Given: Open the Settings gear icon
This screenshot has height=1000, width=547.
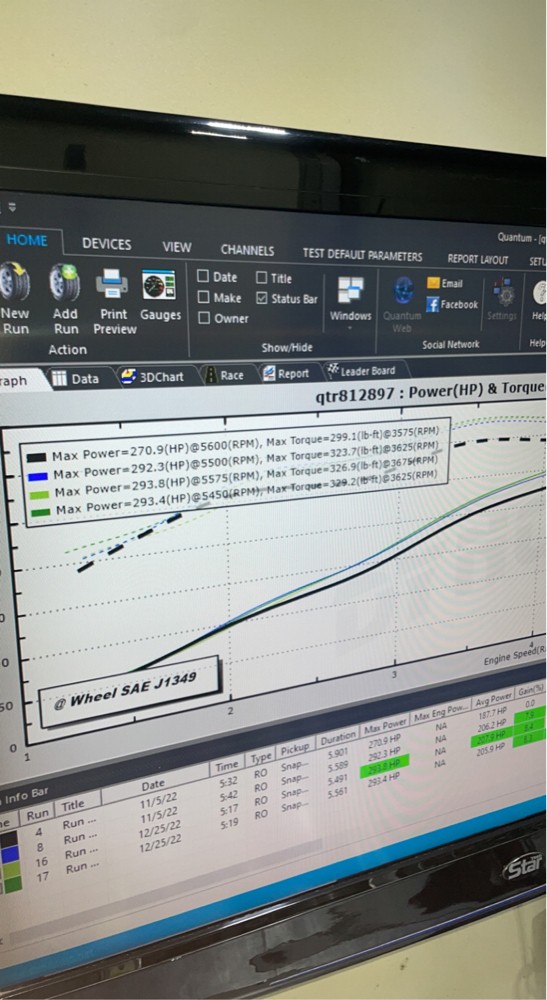Looking at the screenshot, I should pyautogui.click(x=504, y=293).
